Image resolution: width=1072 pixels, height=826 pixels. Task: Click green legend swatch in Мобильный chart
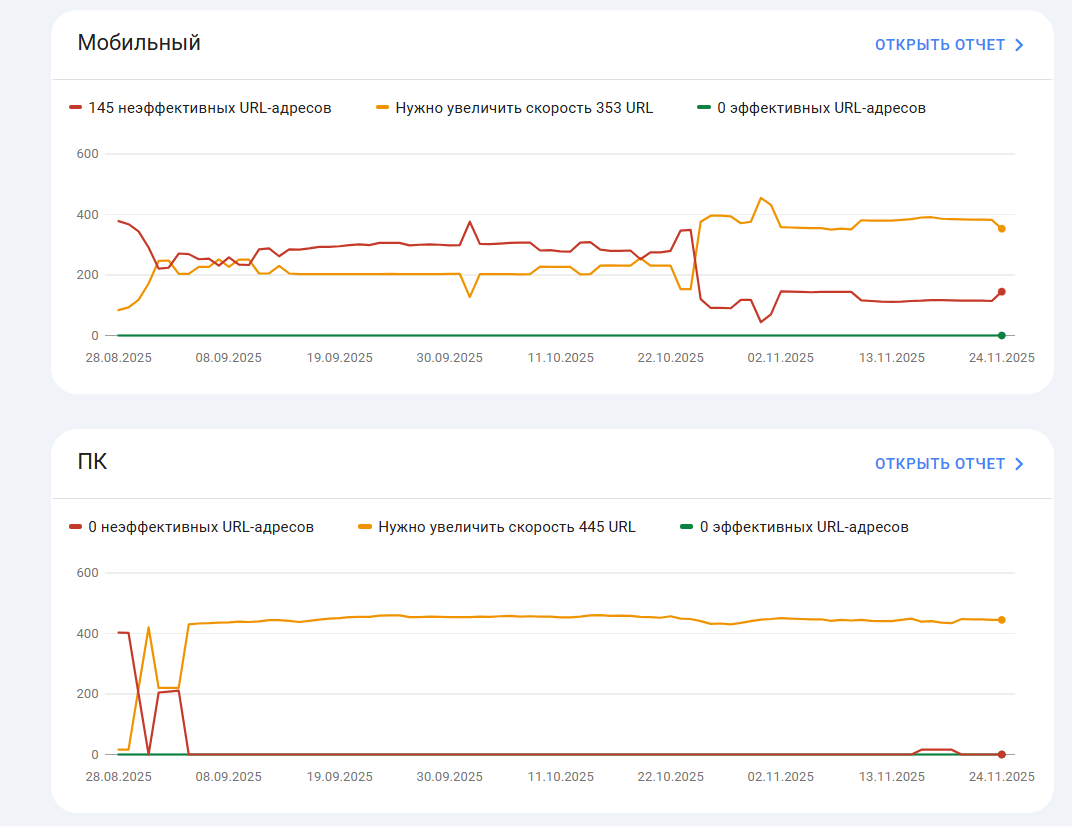pos(705,108)
